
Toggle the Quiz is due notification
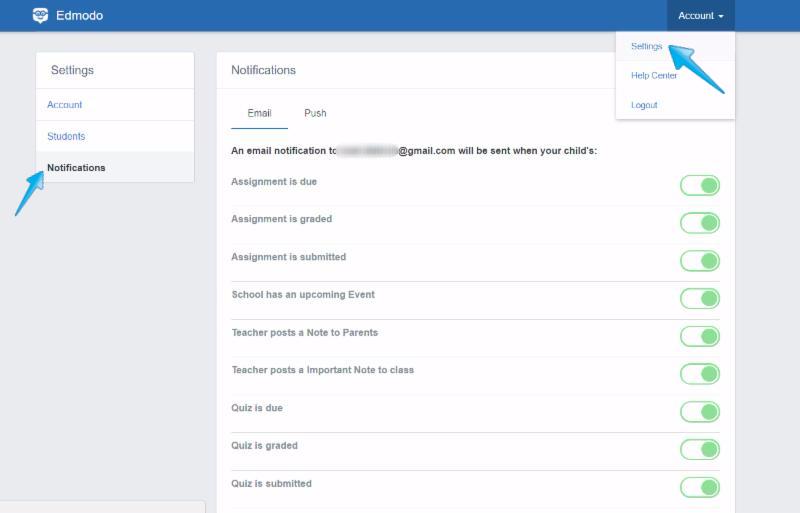click(x=700, y=412)
